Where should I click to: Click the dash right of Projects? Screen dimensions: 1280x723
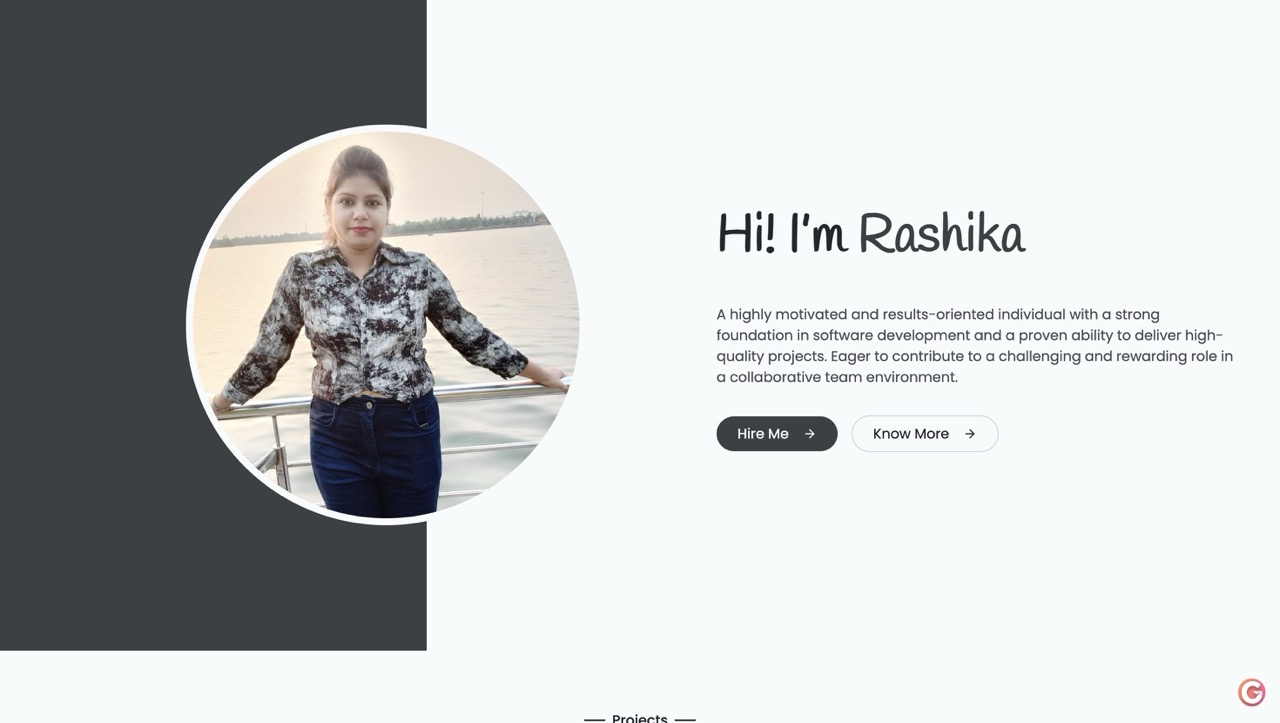pyautogui.click(x=685, y=719)
